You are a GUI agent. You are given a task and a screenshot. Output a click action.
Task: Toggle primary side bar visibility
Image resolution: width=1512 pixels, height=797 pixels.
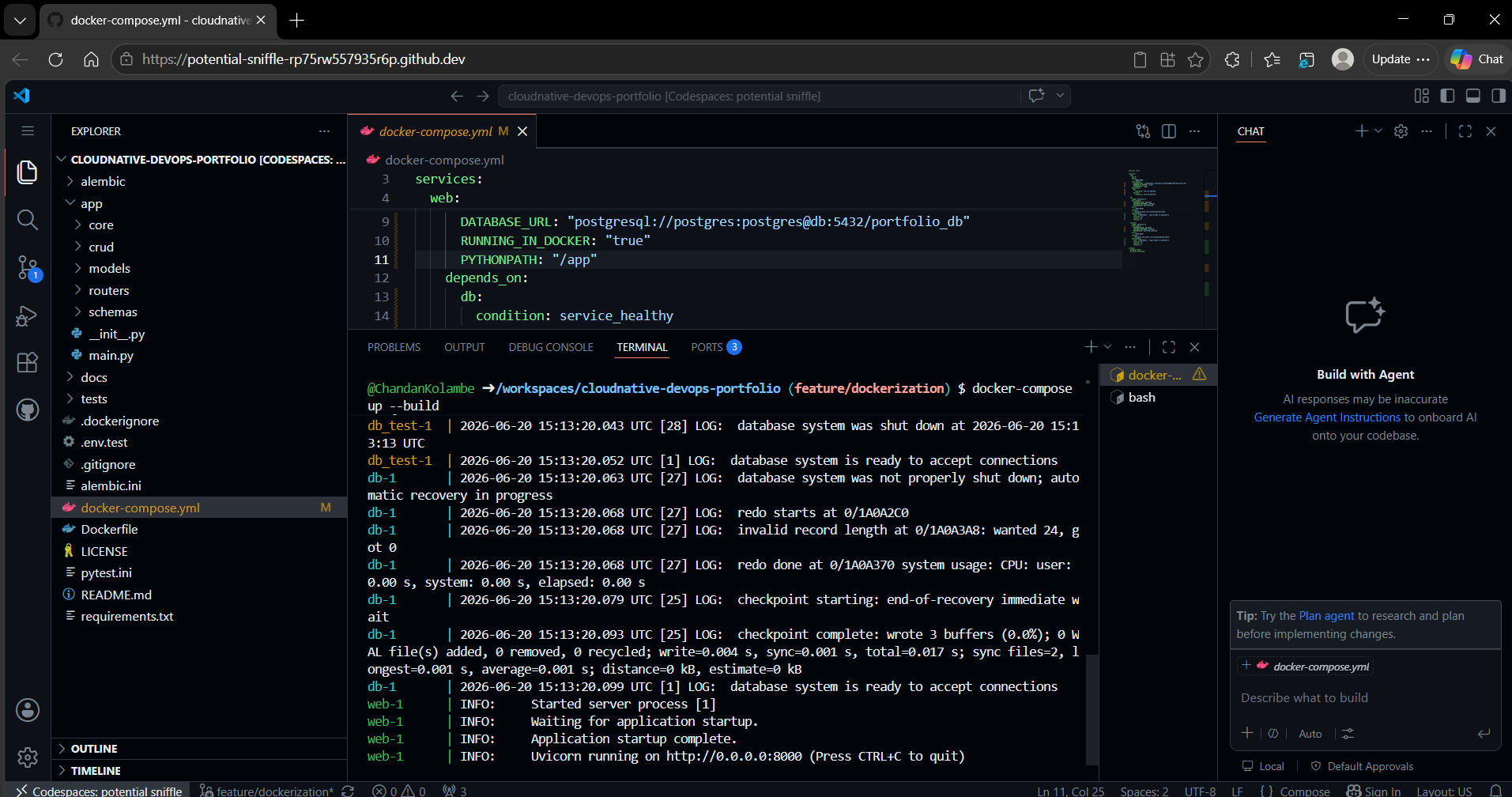pos(1447,96)
